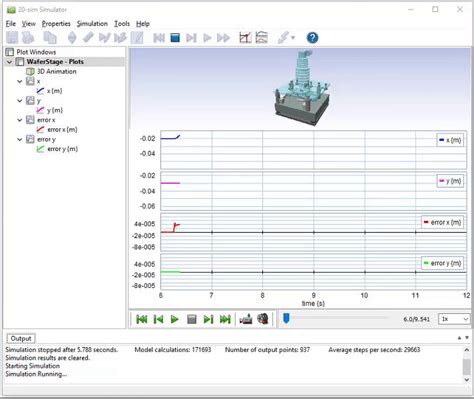Click the plot cursor toolbar icon with red marker
This screenshot has width=474, height=399.
(245, 38)
